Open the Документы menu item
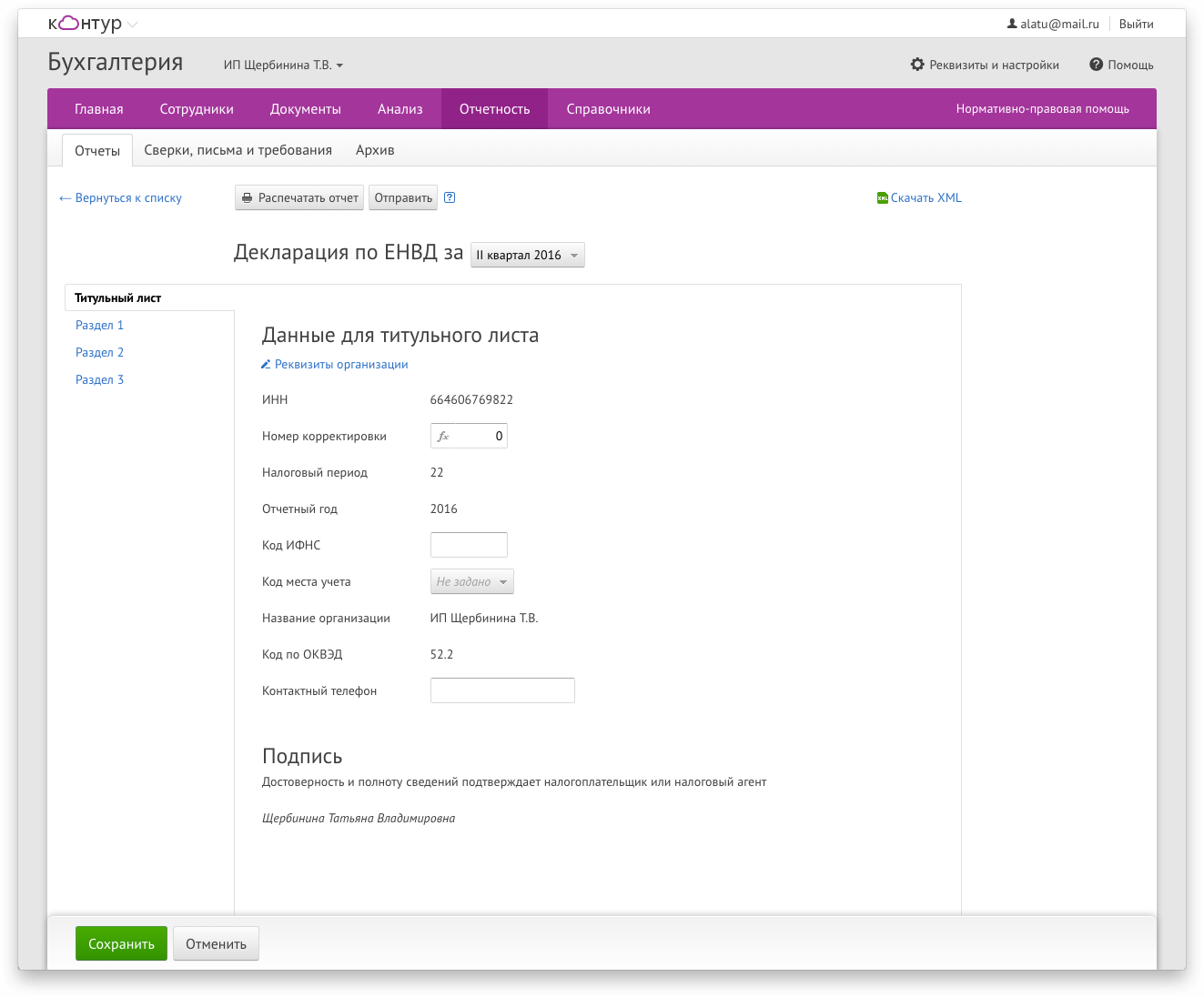 point(306,109)
